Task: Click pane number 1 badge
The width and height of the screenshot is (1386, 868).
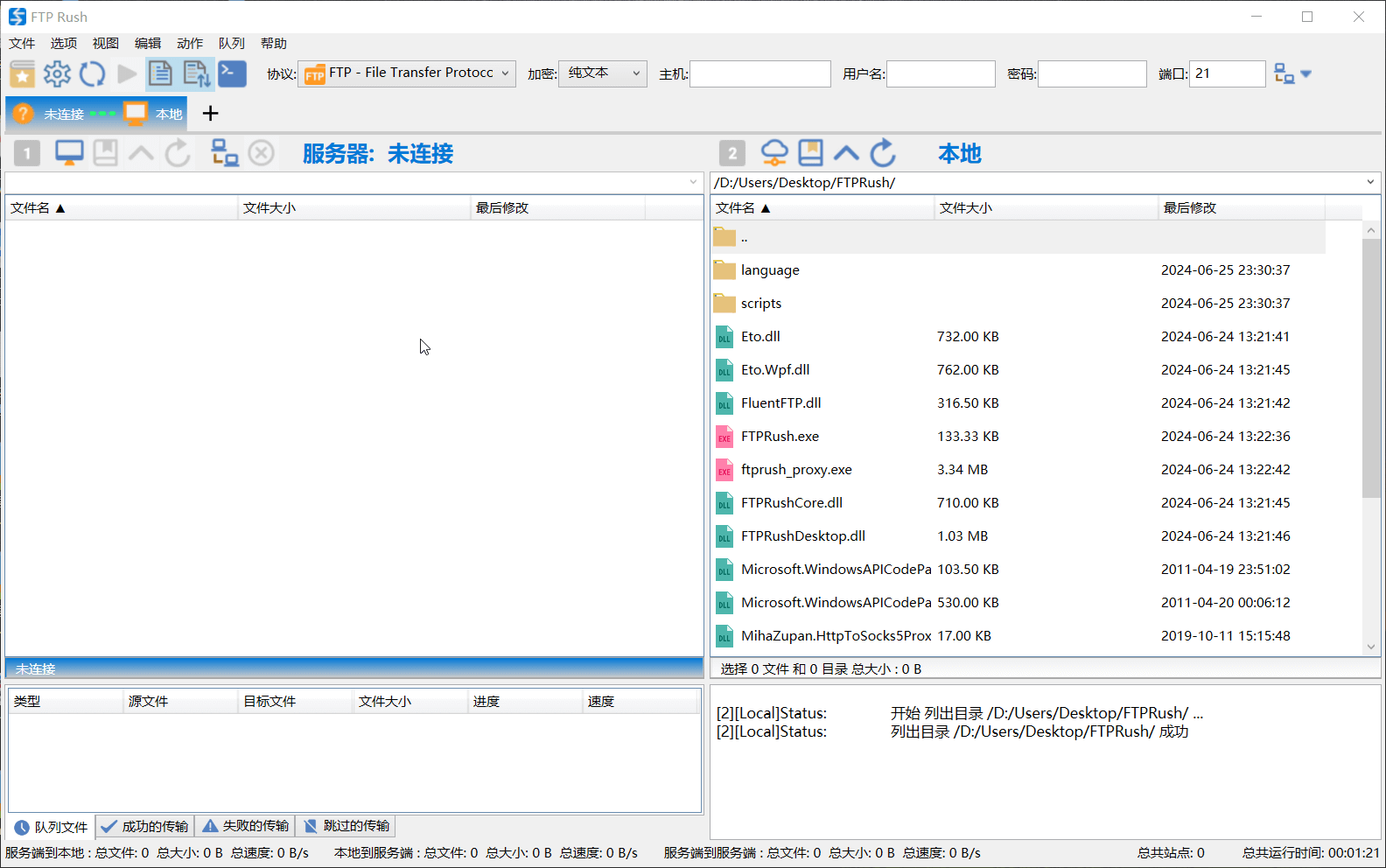Action: [27, 154]
